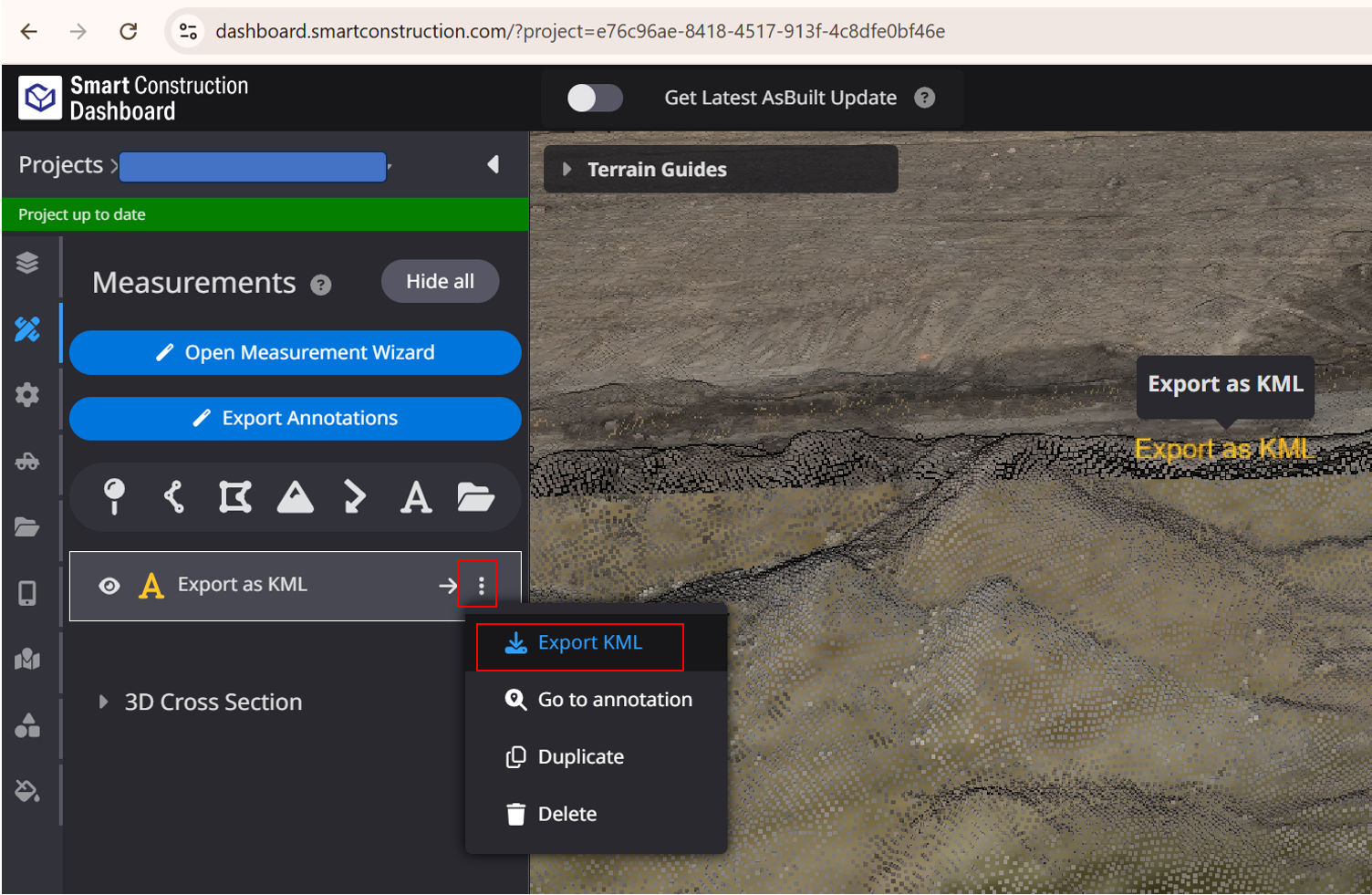Click the arrow on Export as KML row
The image size is (1372, 895).
tap(448, 586)
